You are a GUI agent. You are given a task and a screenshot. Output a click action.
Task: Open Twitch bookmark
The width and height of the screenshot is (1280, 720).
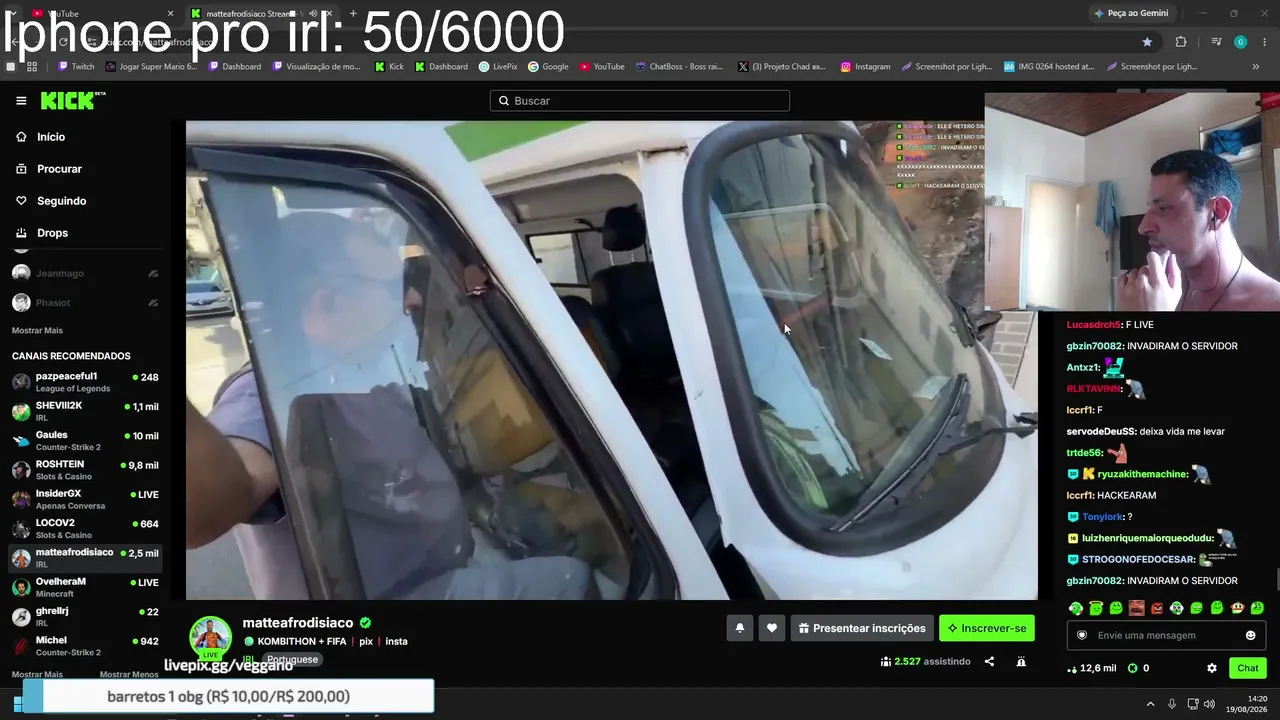(76, 66)
